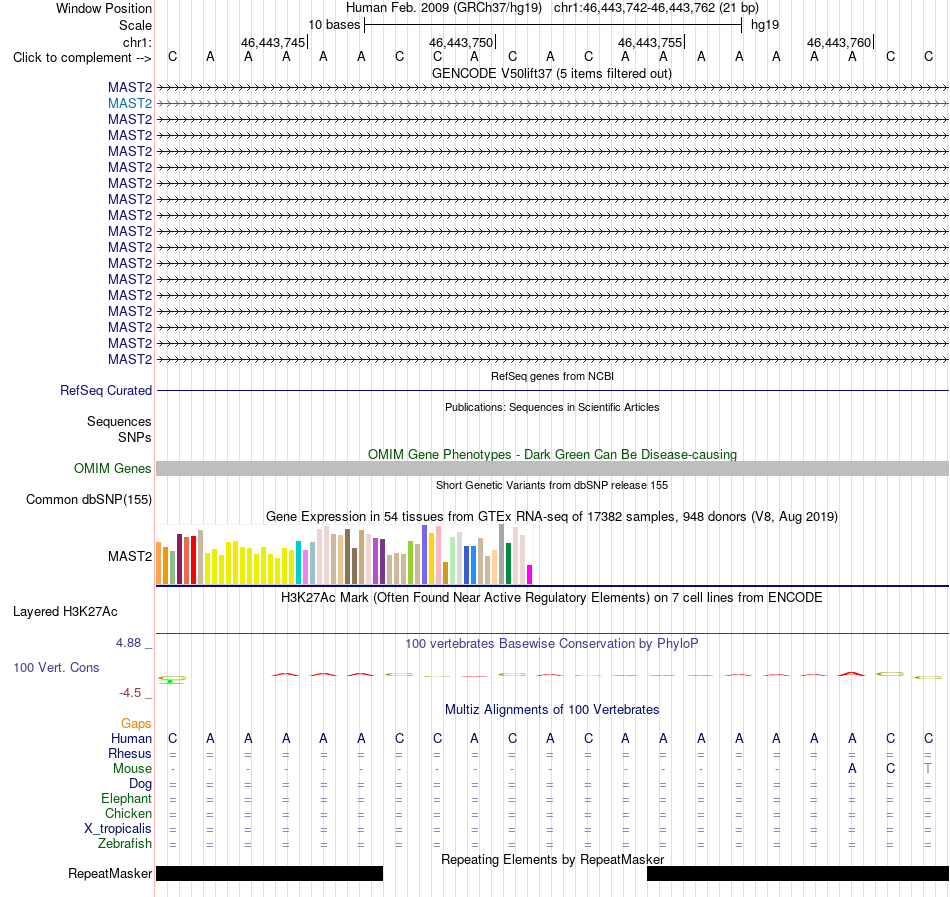Open Multiz Alignments of 100 Vertebrates title
Image resolution: width=950 pixels, height=897 pixels.
point(552,710)
